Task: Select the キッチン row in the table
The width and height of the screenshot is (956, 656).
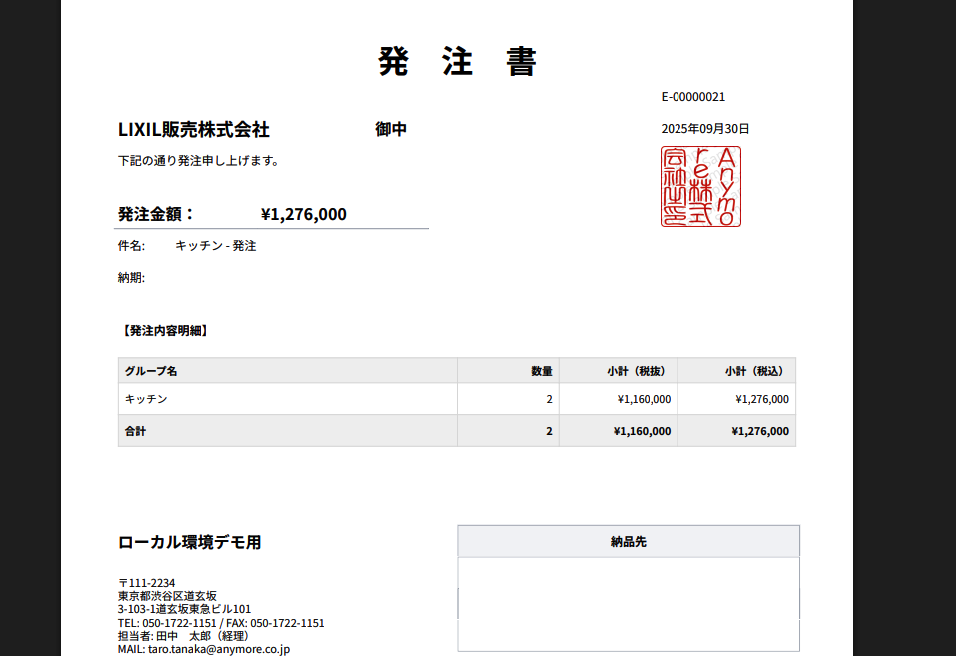Action: [146, 399]
